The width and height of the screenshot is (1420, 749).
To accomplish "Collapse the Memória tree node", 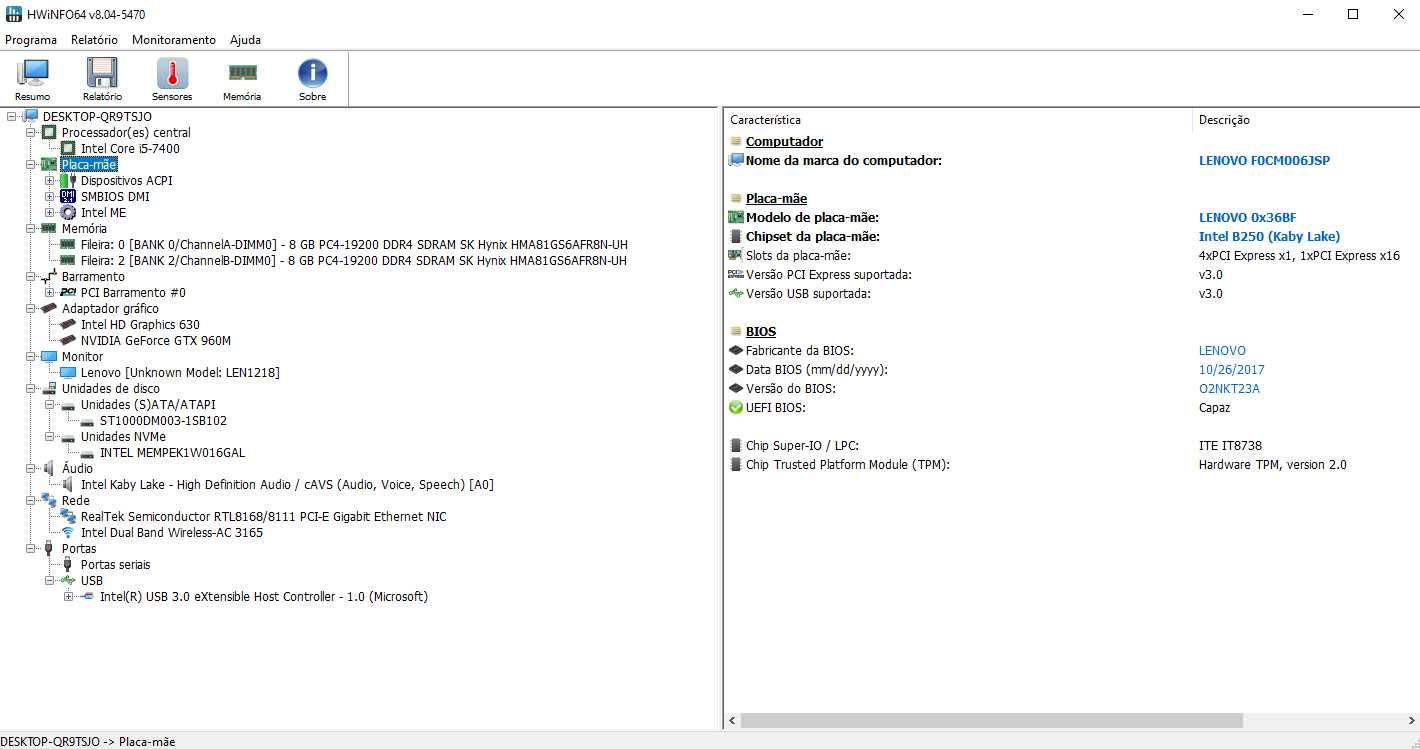I will pyautogui.click(x=30, y=229).
